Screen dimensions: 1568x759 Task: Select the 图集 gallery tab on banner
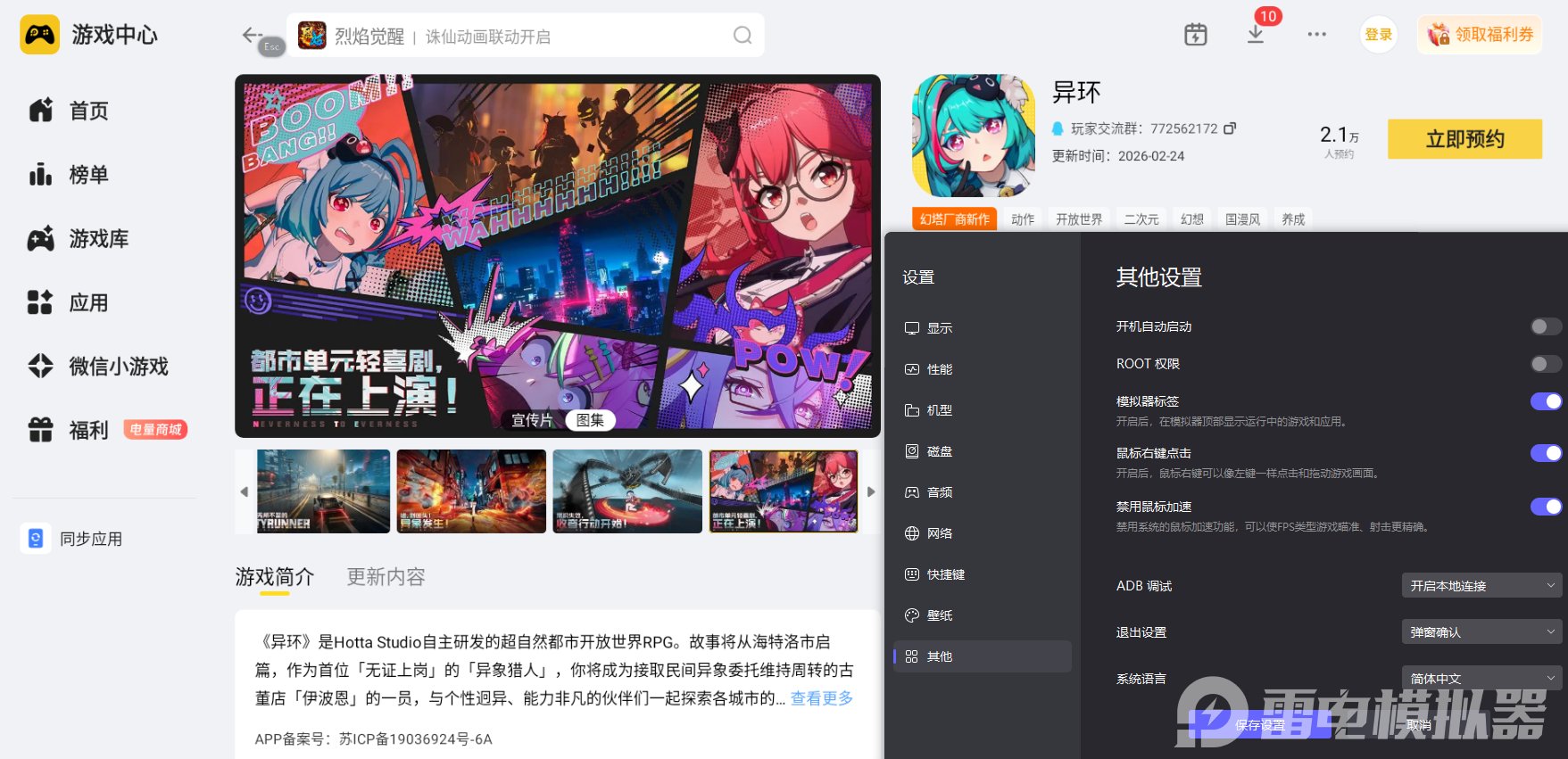coord(590,420)
